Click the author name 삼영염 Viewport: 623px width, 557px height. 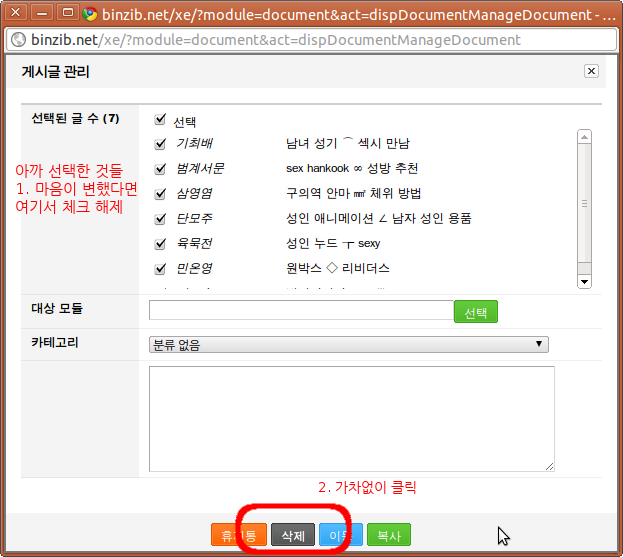194,193
